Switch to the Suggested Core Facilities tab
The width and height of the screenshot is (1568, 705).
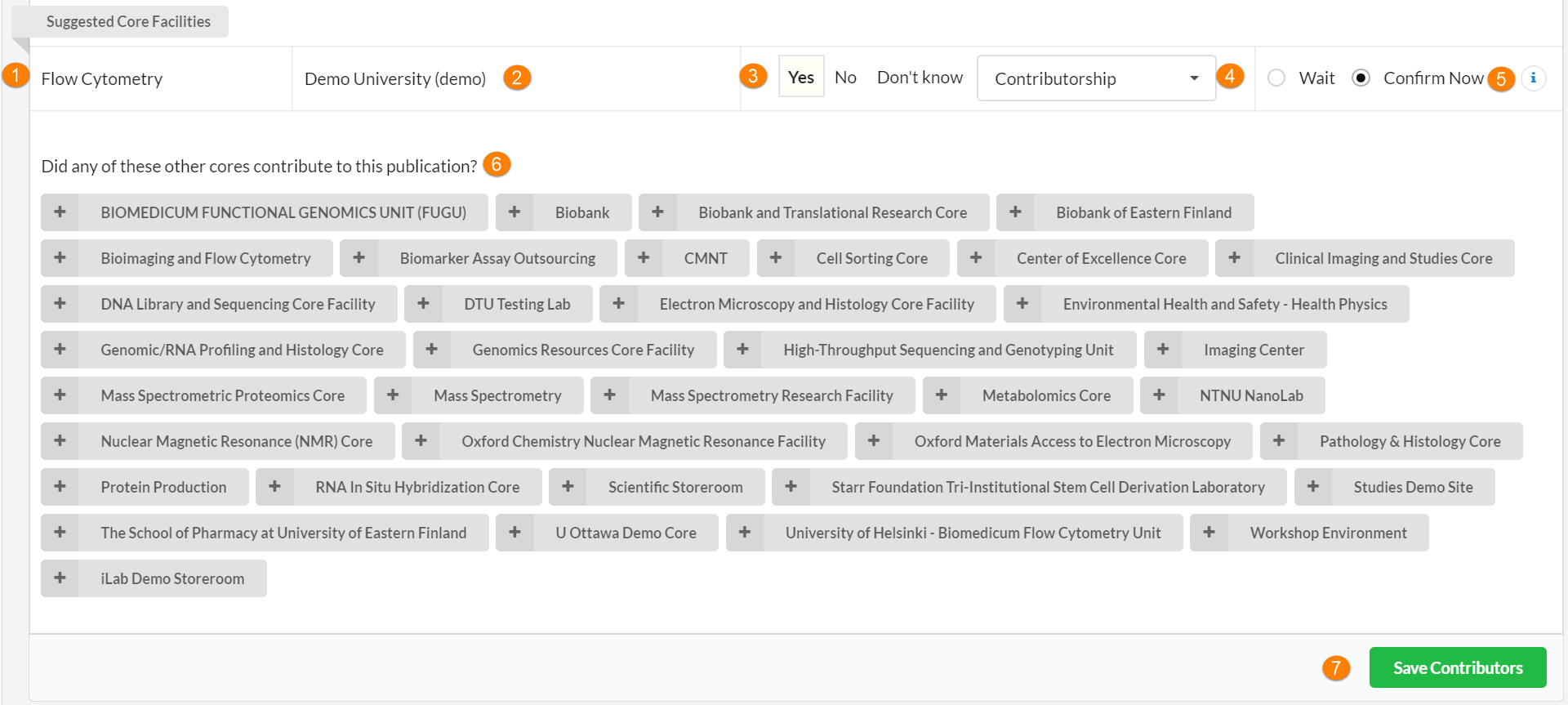point(128,22)
